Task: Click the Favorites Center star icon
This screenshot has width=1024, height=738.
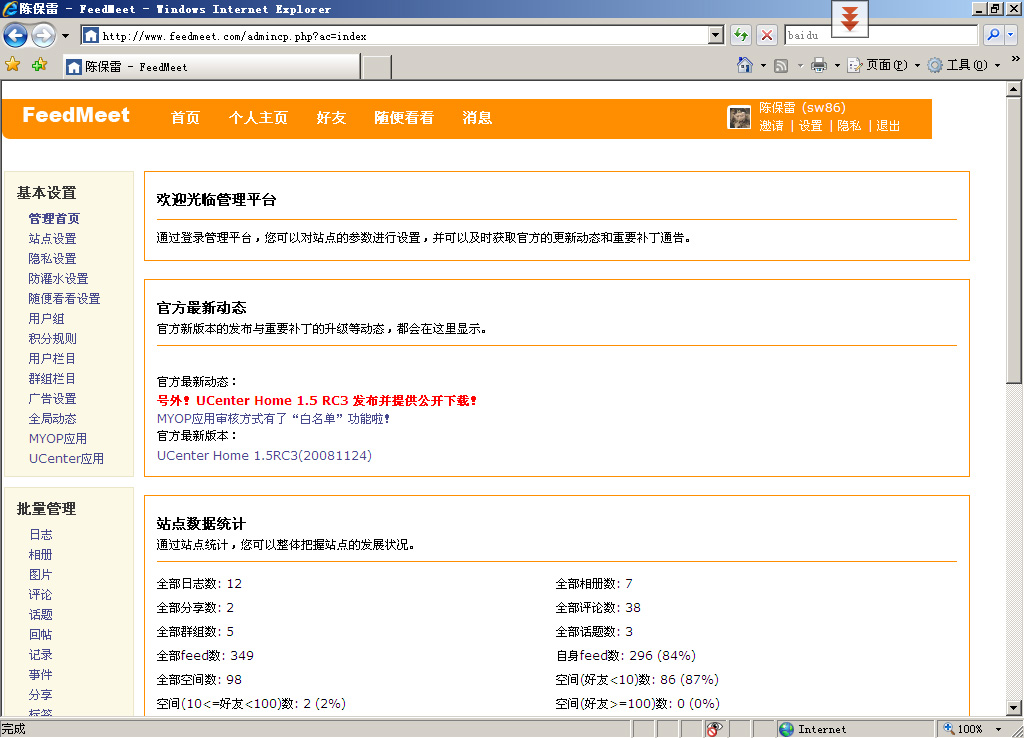Action: [12, 64]
